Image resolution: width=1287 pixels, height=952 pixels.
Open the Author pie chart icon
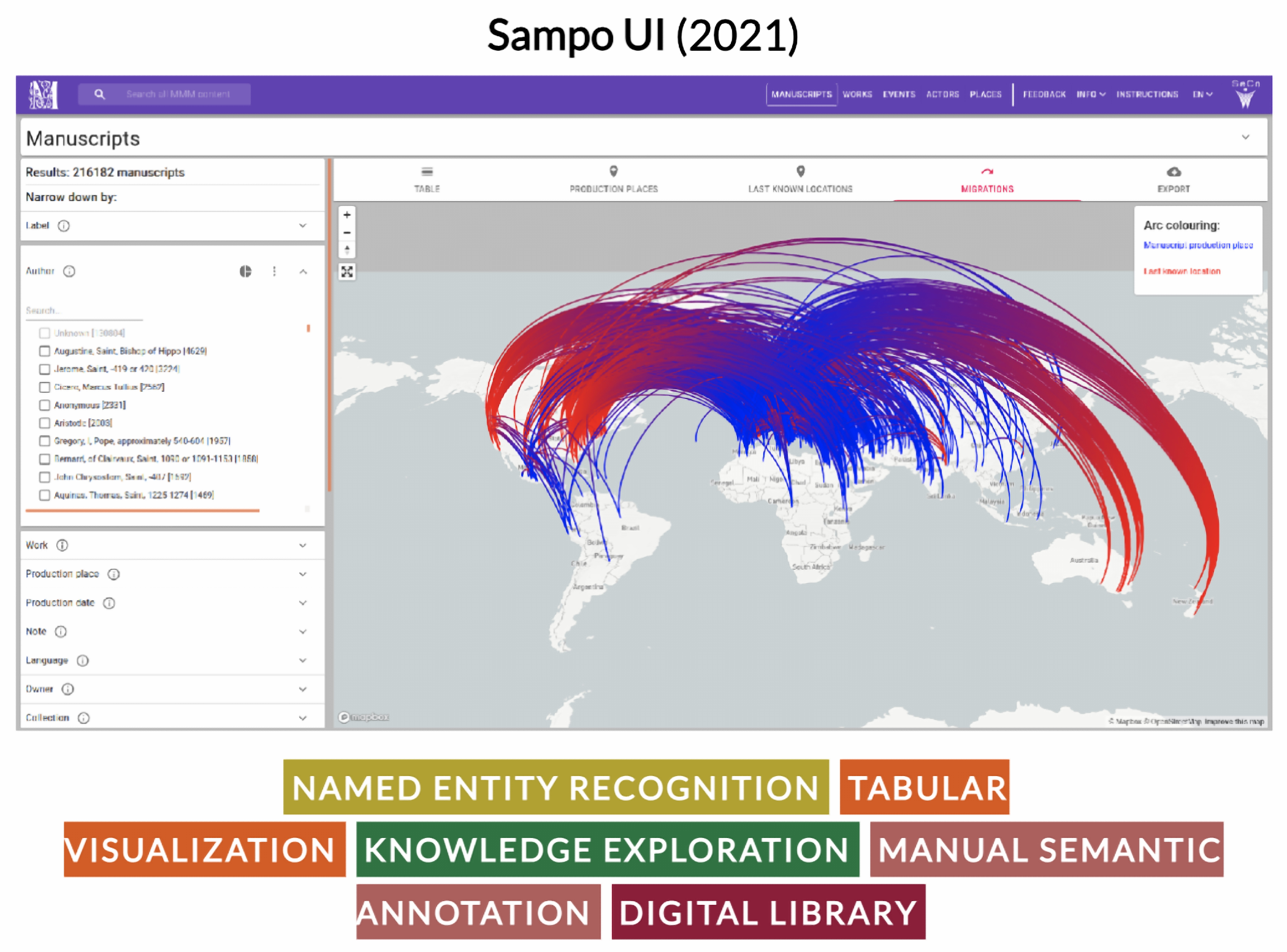pos(245,271)
